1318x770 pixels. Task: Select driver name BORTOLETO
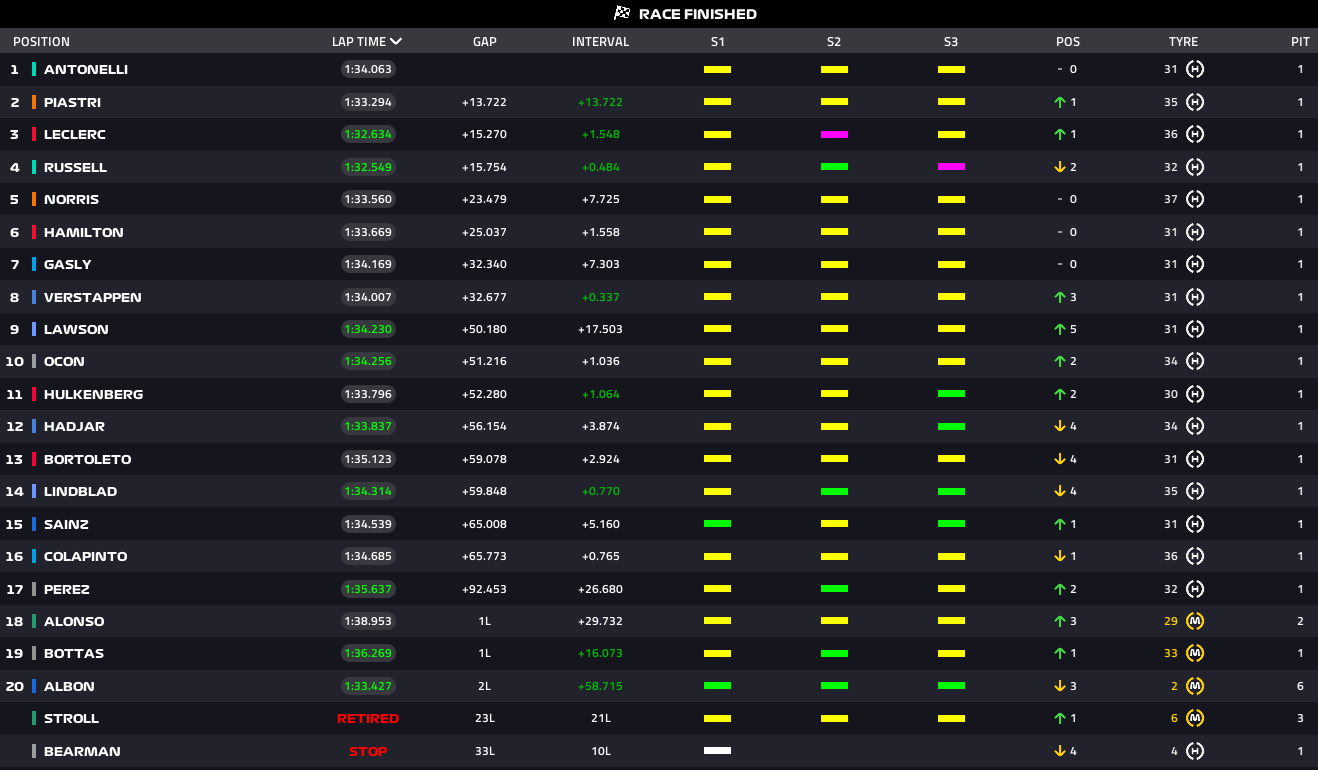click(88, 459)
